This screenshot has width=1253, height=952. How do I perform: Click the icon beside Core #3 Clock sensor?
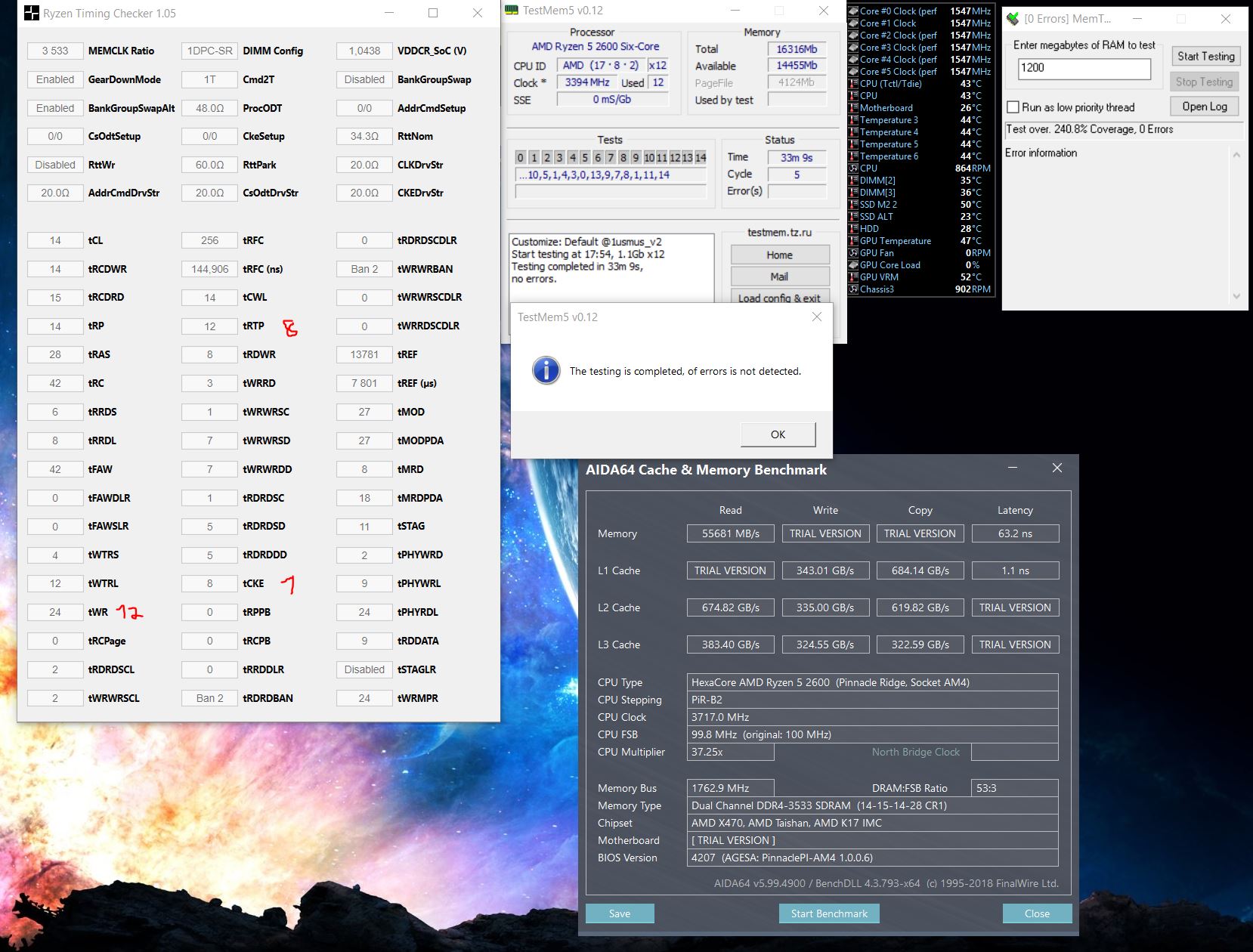tap(853, 48)
